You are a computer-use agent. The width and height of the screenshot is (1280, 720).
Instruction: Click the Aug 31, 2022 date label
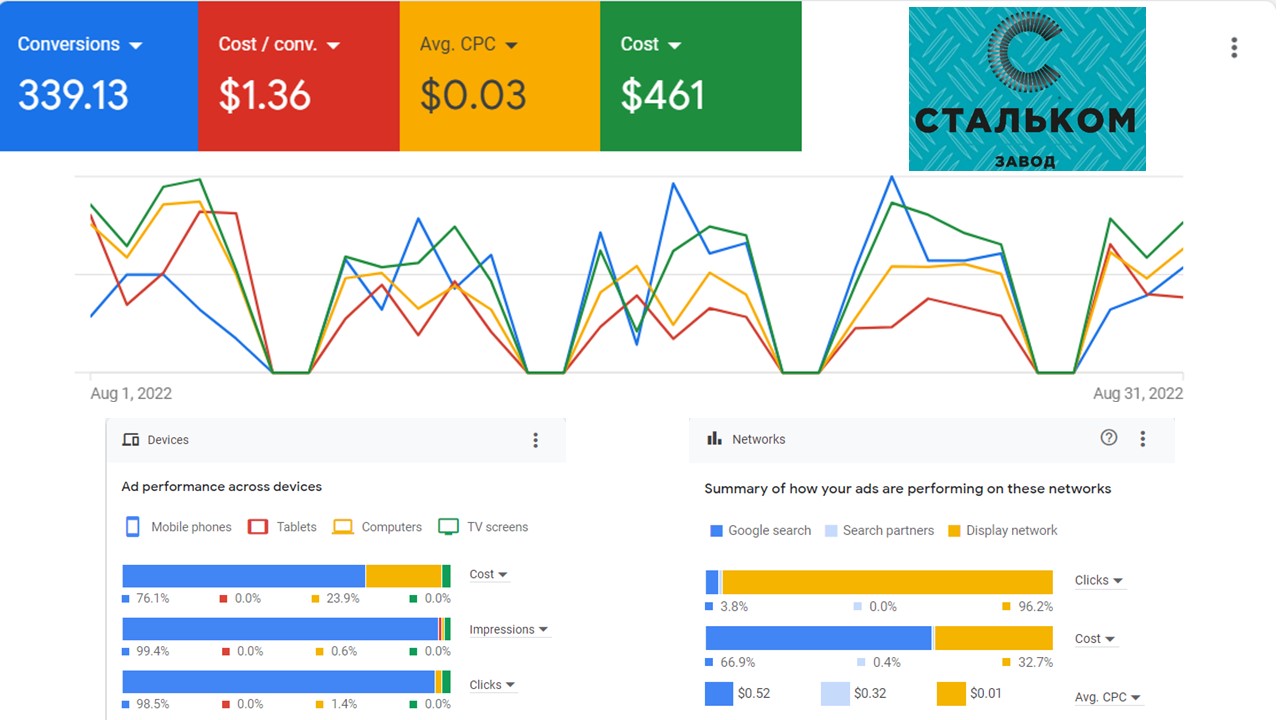click(1137, 394)
